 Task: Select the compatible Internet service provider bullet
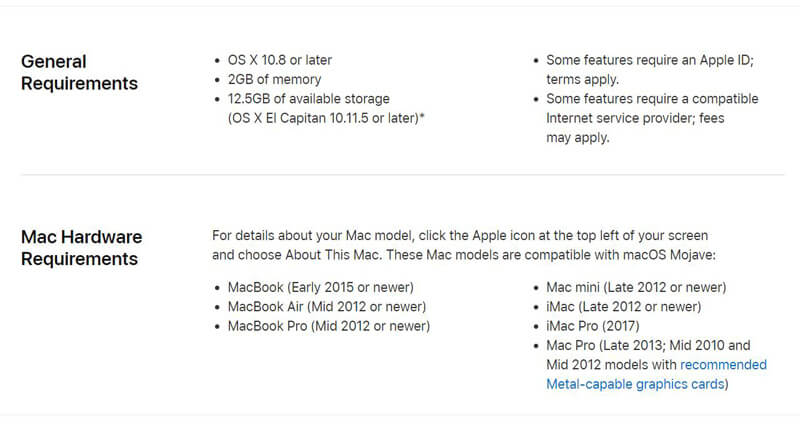pyautogui.click(x=652, y=118)
